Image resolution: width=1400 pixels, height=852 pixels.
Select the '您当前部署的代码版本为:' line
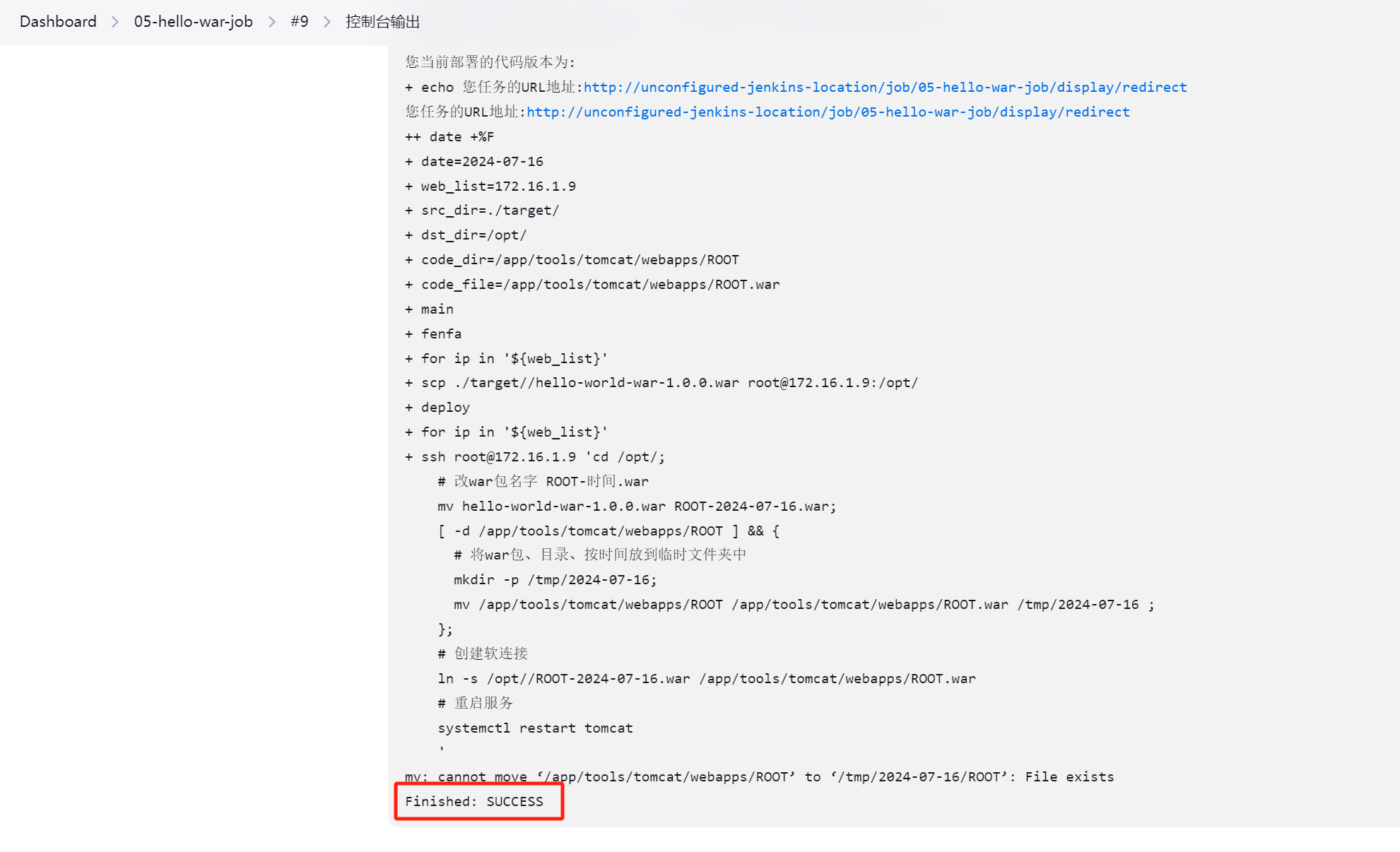(490, 62)
